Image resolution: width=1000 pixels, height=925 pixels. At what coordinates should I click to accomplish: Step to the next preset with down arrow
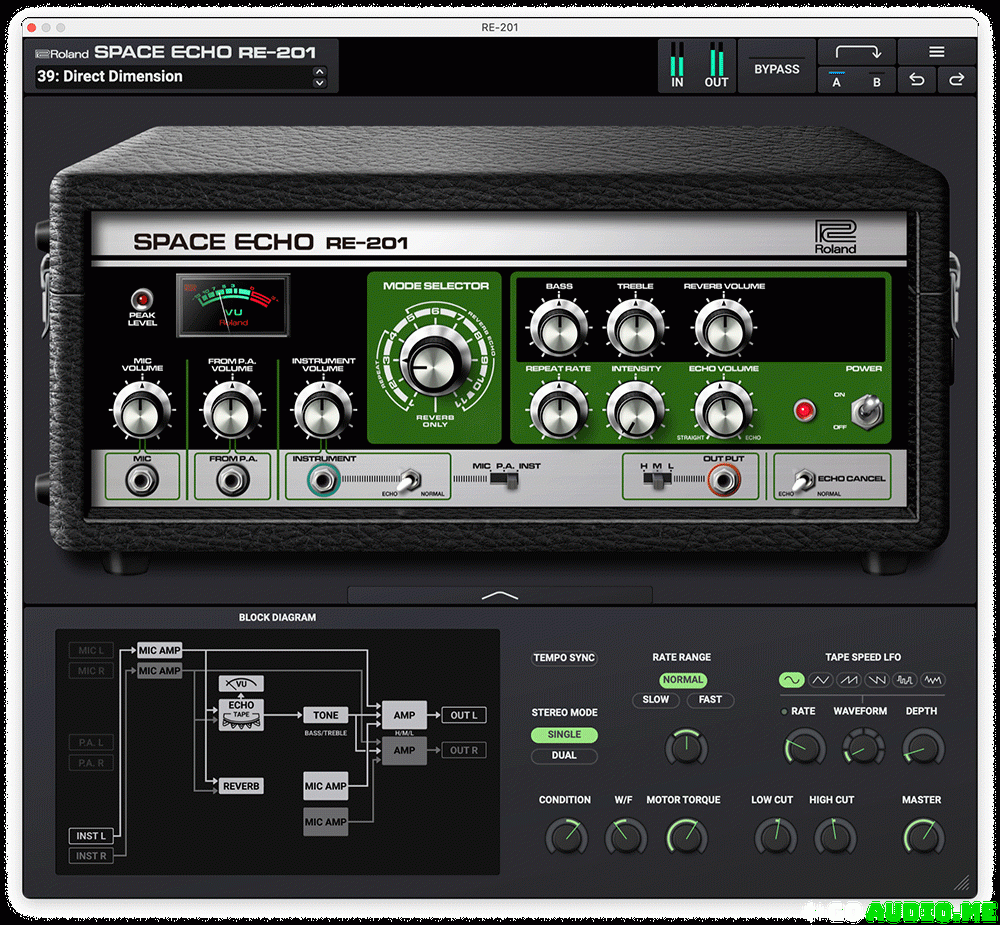(x=320, y=82)
